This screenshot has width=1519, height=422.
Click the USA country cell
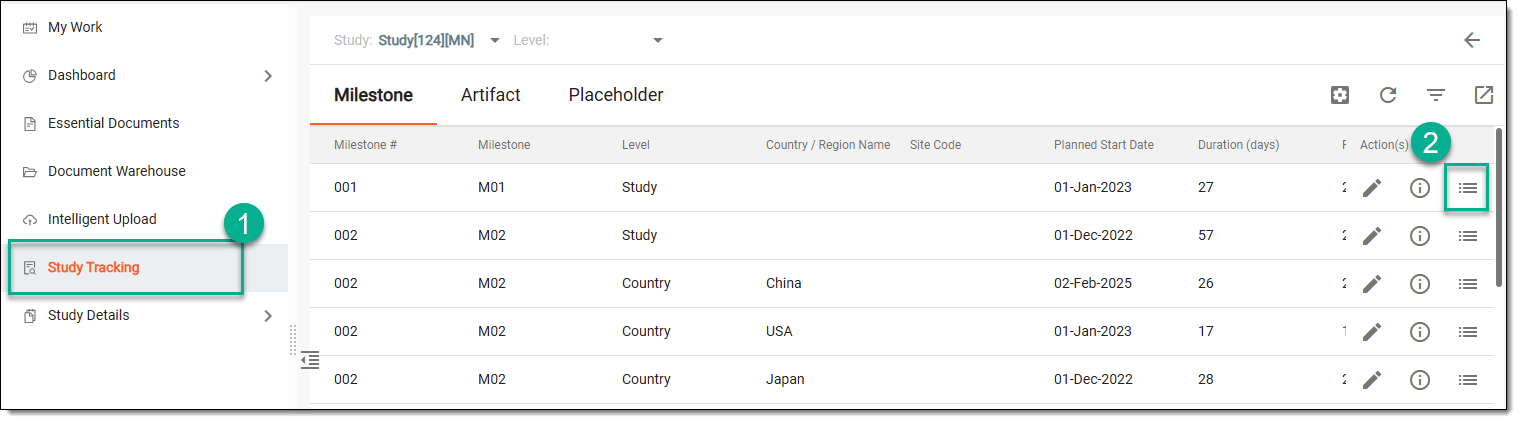pos(779,332)
